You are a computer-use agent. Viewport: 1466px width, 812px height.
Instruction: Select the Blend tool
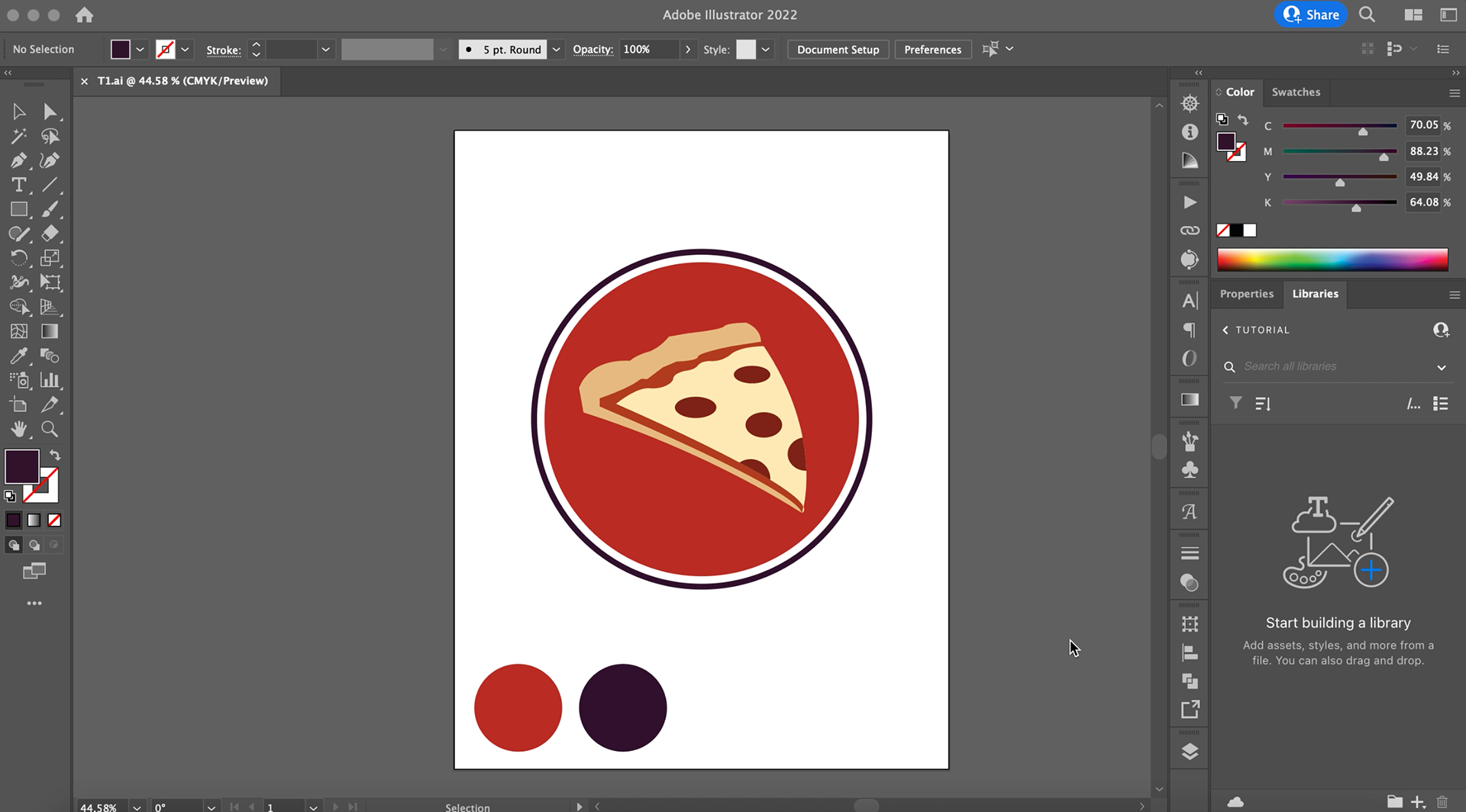click(x=50, y=356)
